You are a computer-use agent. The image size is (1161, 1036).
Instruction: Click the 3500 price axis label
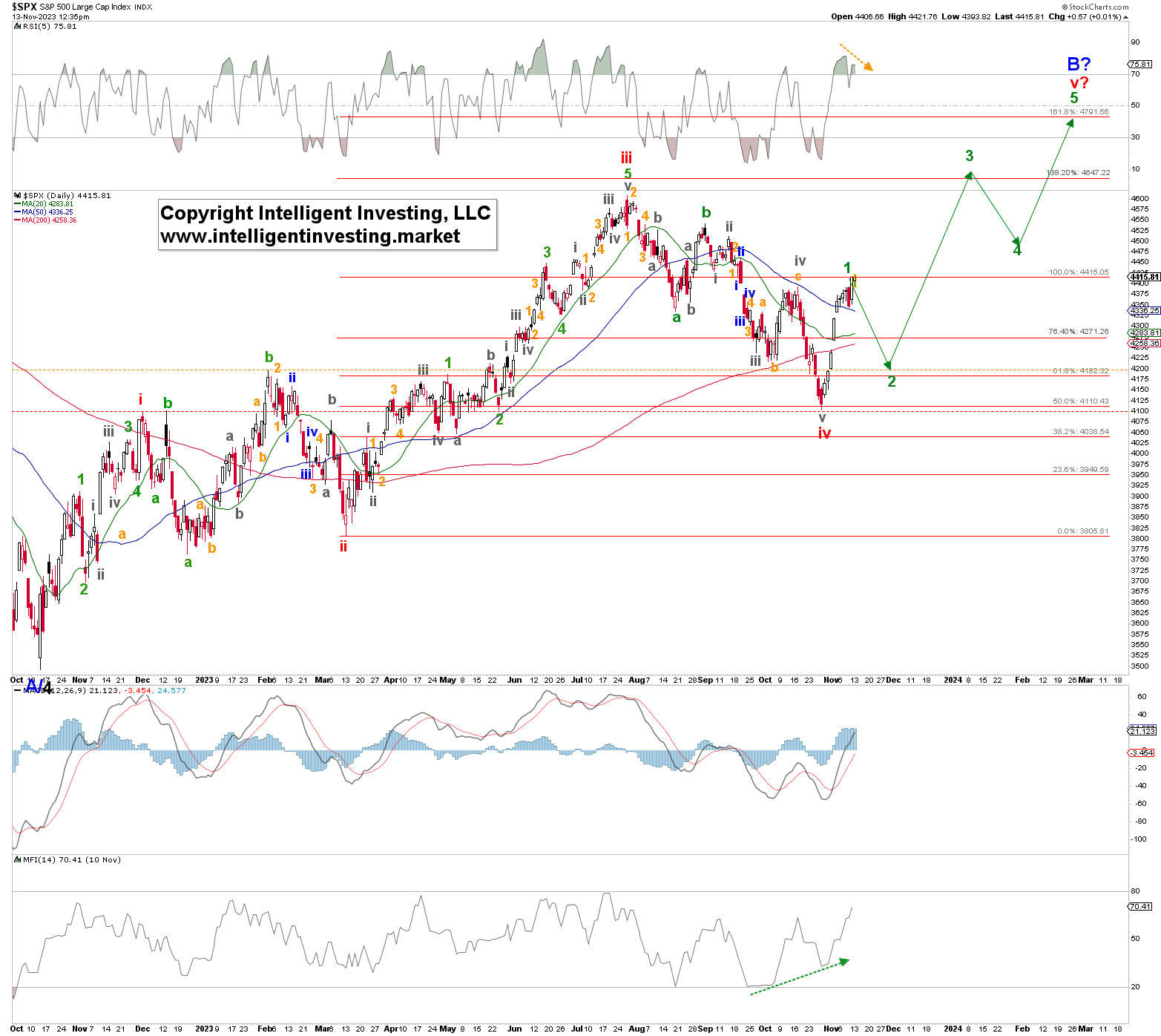[x=1139, y=666]
